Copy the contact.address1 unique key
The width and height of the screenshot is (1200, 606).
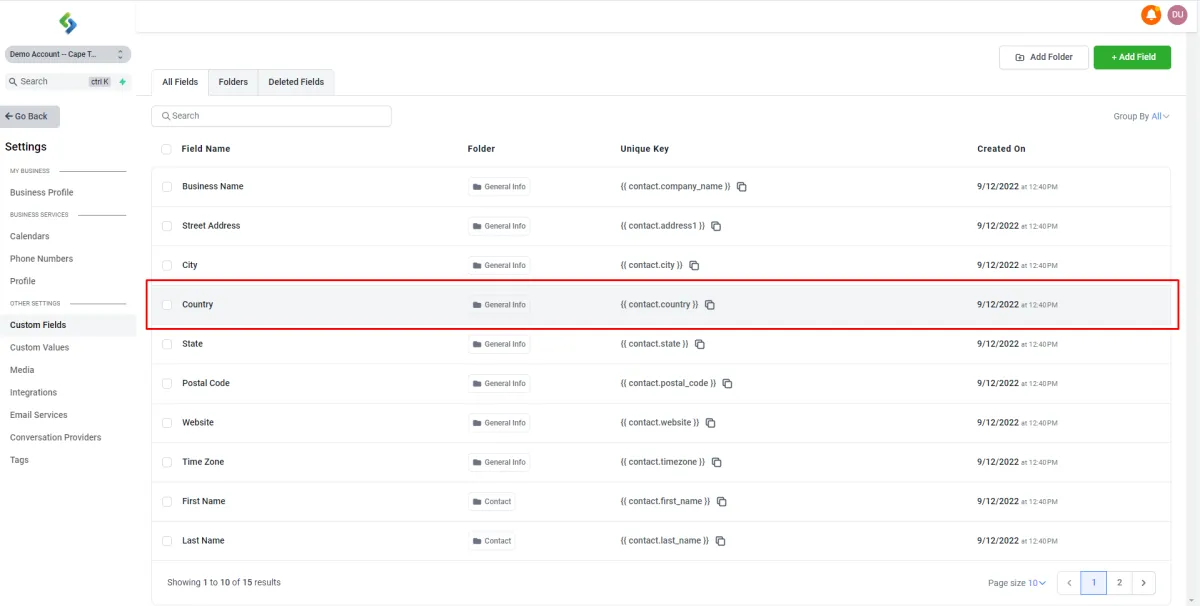716,226
